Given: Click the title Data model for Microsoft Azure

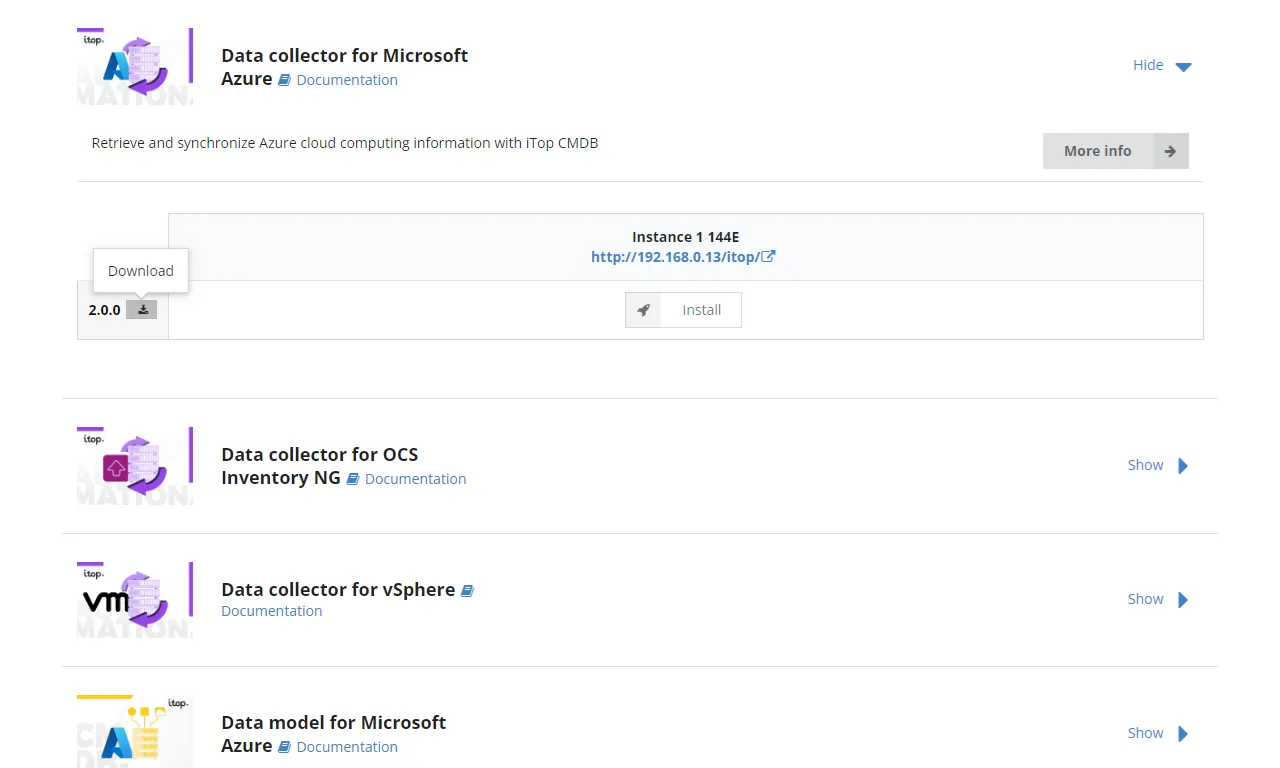Looking at the screenshot, I should (x=334, y=734).
